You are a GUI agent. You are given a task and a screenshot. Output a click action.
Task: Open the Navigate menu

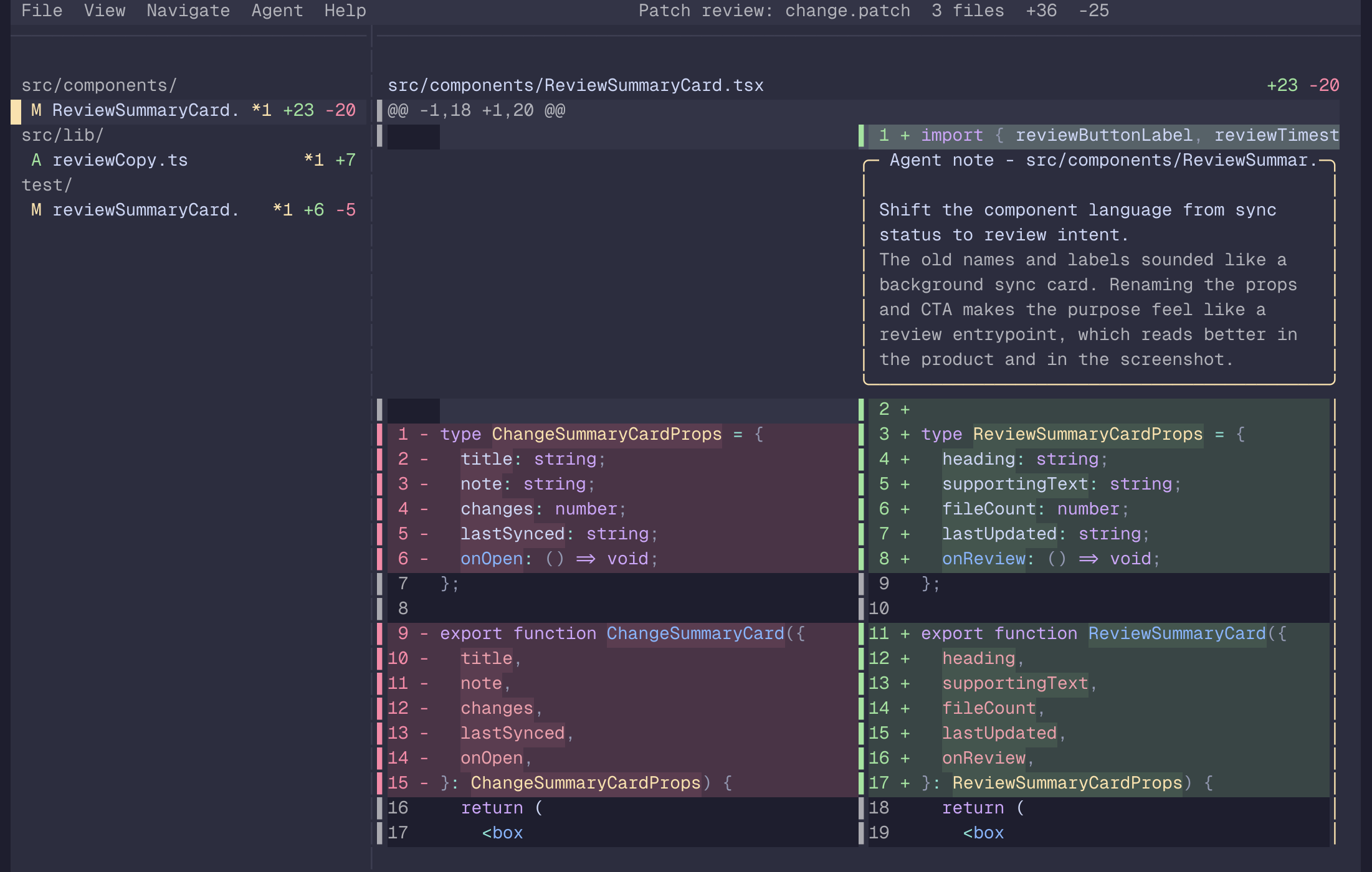point(188,11)
